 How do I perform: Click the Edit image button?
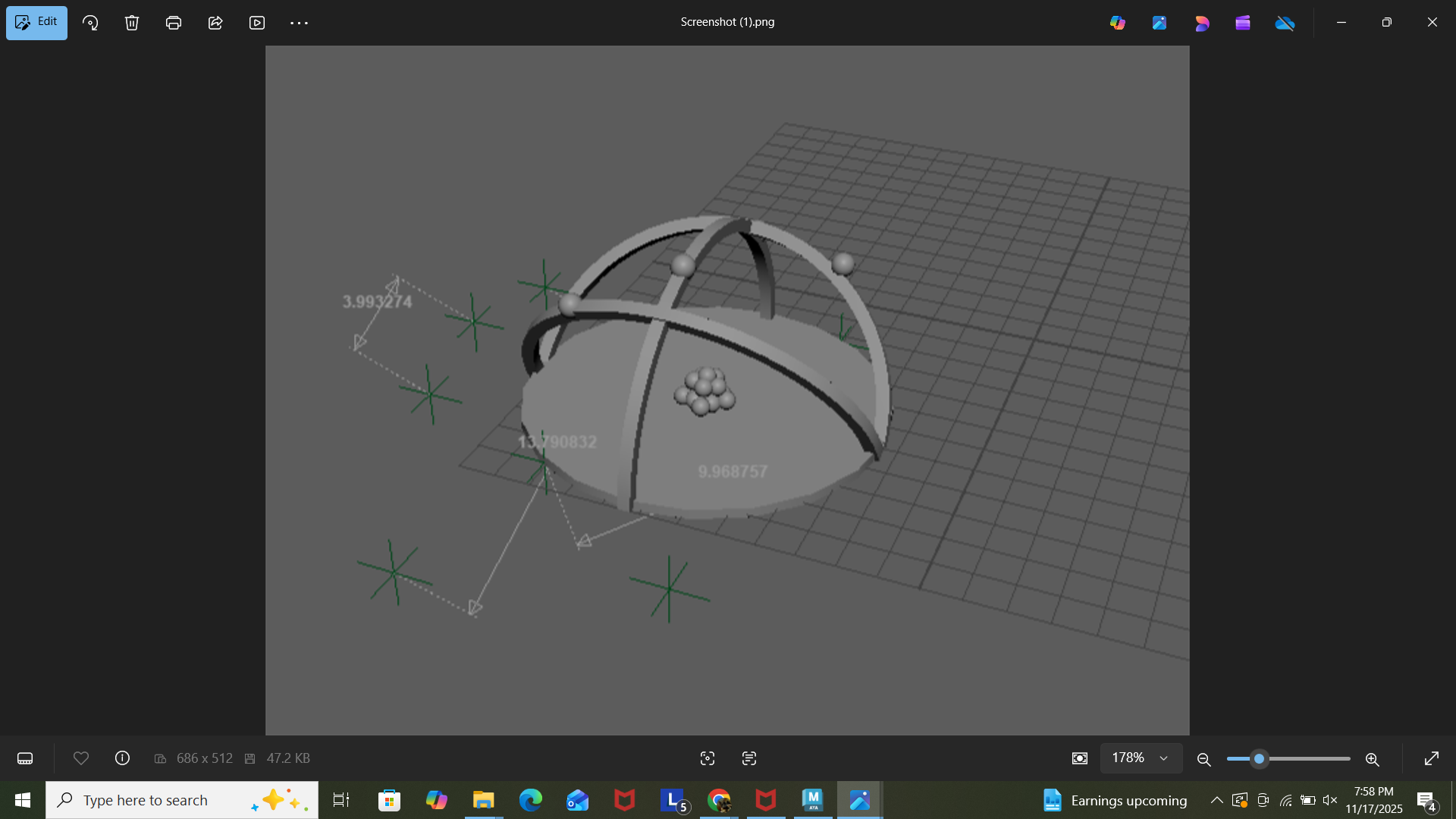pos(36,23)
